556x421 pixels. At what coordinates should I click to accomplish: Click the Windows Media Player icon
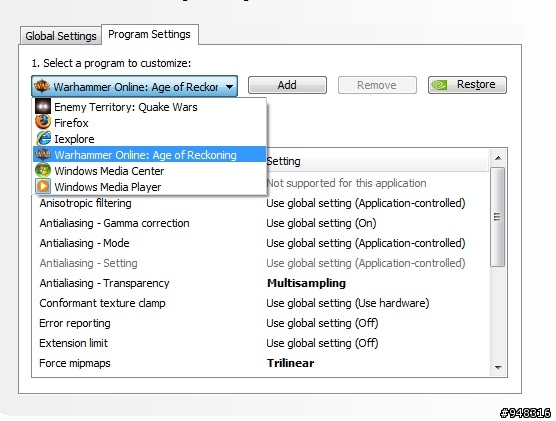coord(43,186)
